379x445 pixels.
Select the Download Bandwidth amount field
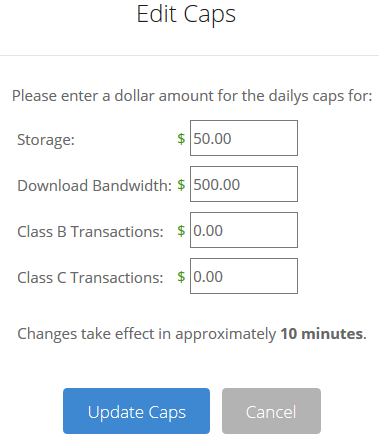[244, 184]
